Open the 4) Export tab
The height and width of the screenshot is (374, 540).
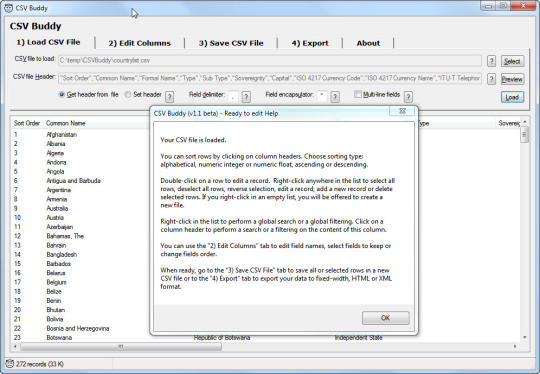click(x=310, y=43)
